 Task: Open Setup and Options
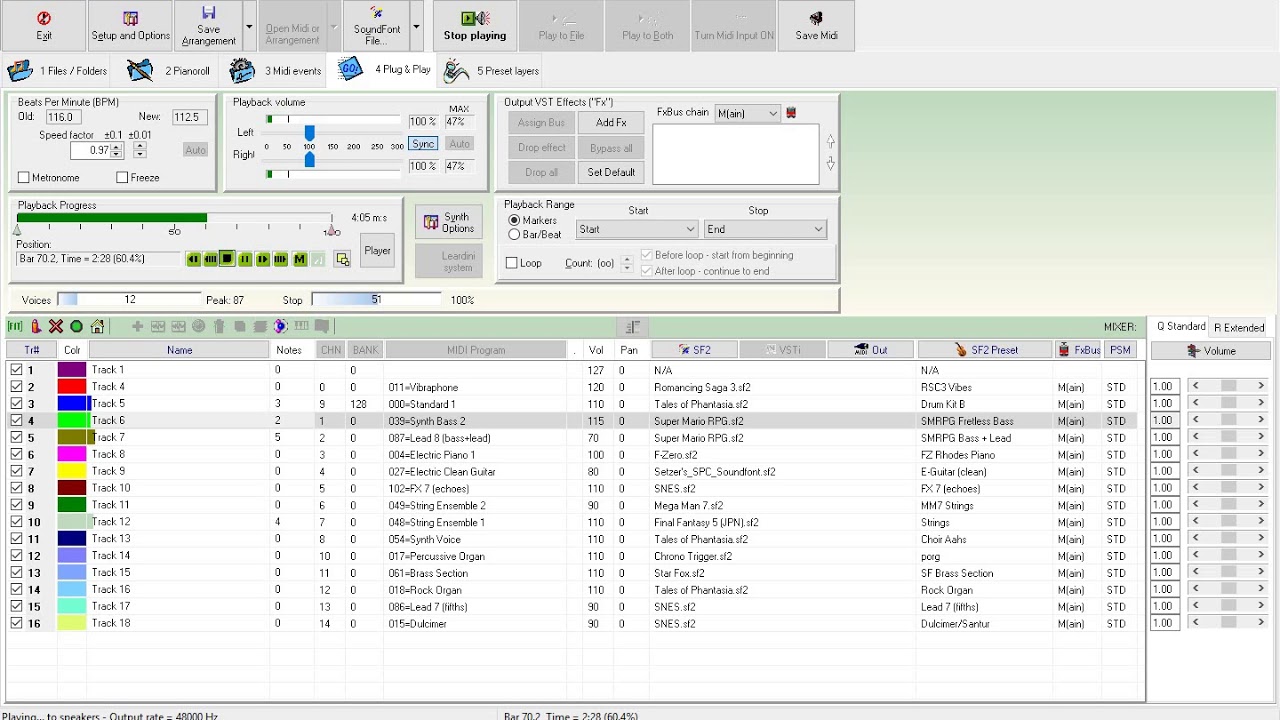(131, 26)
